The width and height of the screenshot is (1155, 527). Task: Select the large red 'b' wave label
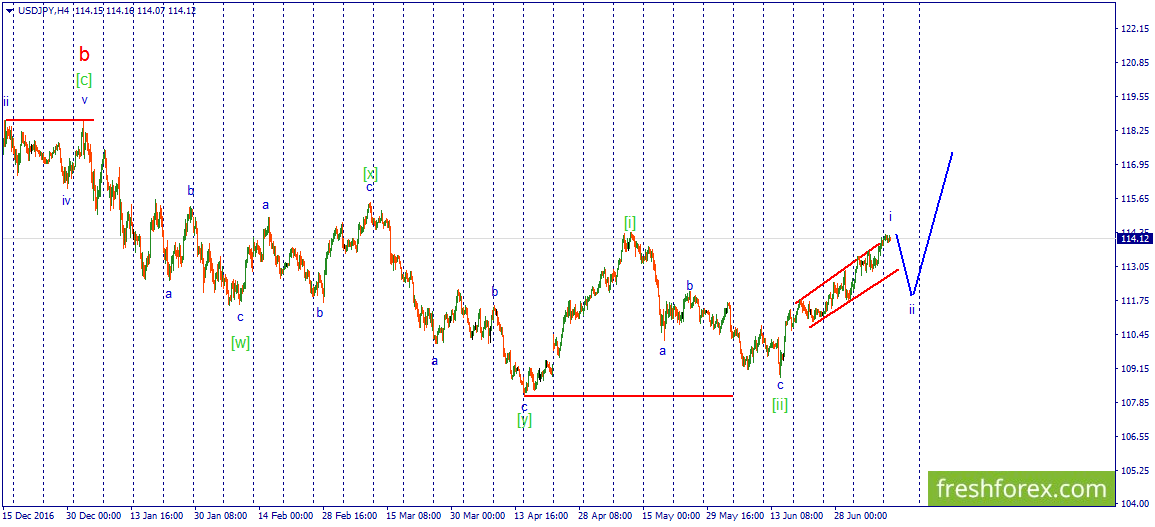tap(85, 54)
